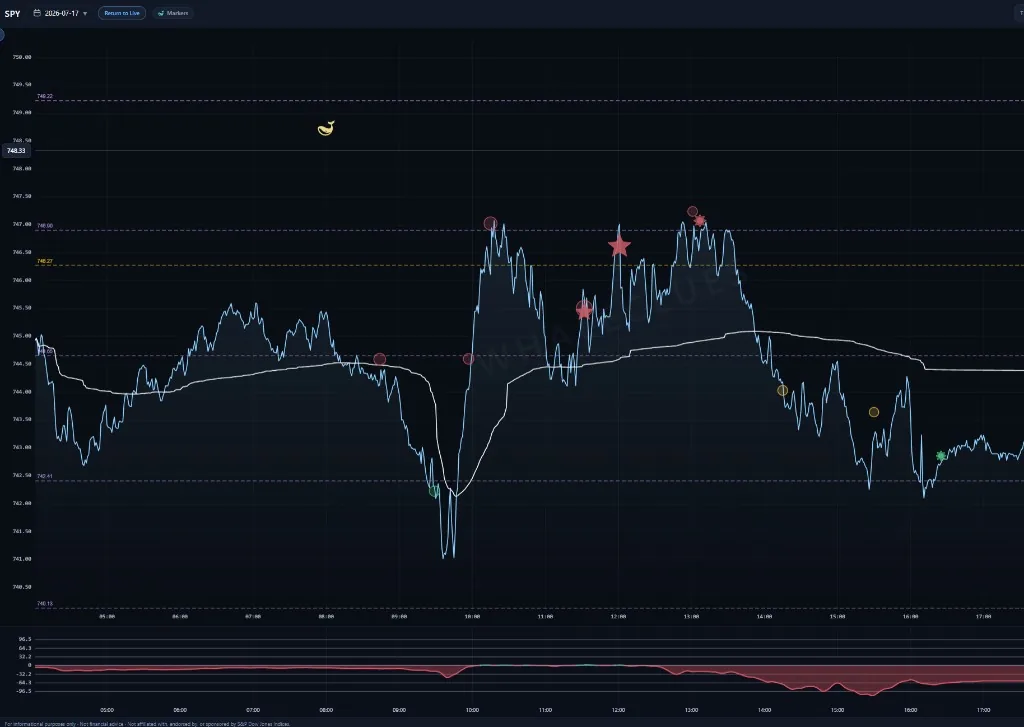Click the yellow circle marker near 15:30
The height and width of the screenshot is (727, 1024).
[874, 412]
